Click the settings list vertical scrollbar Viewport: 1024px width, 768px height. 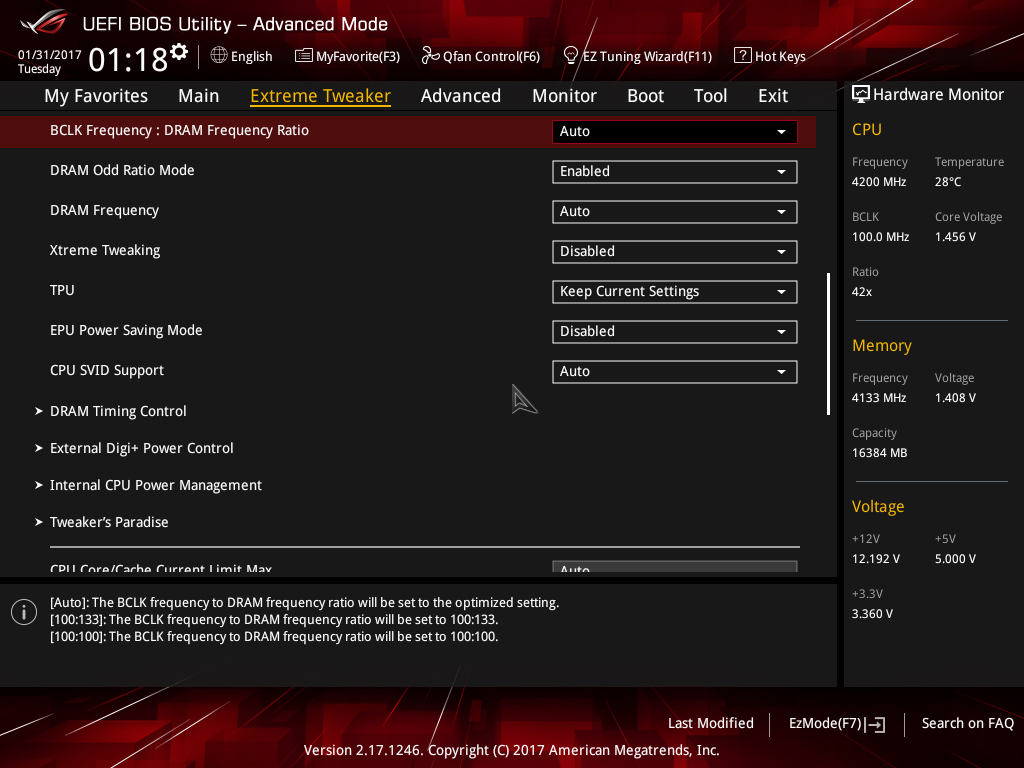click(x=828, y=344)
